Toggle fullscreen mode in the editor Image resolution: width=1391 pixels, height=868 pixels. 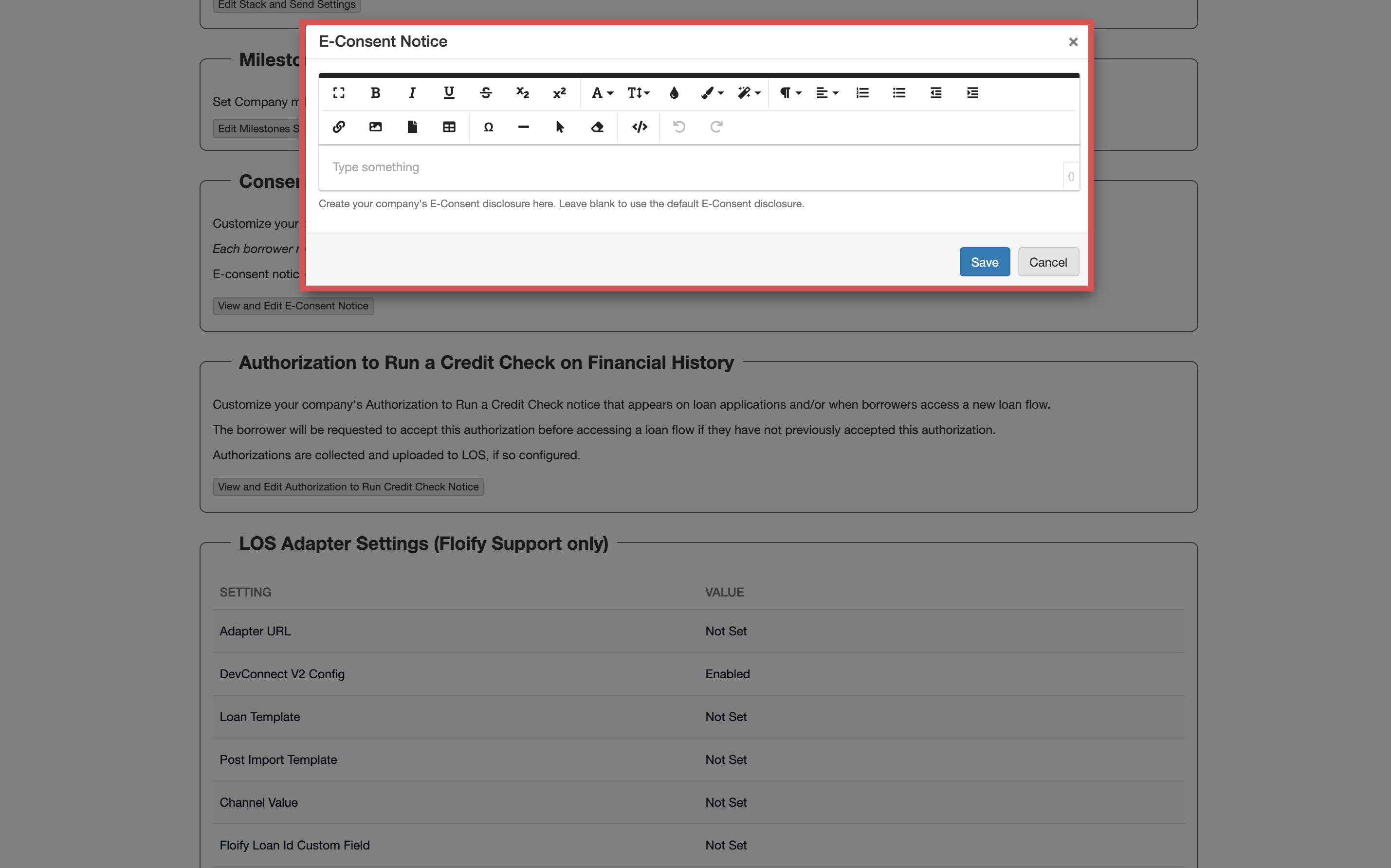pos(339,92)
